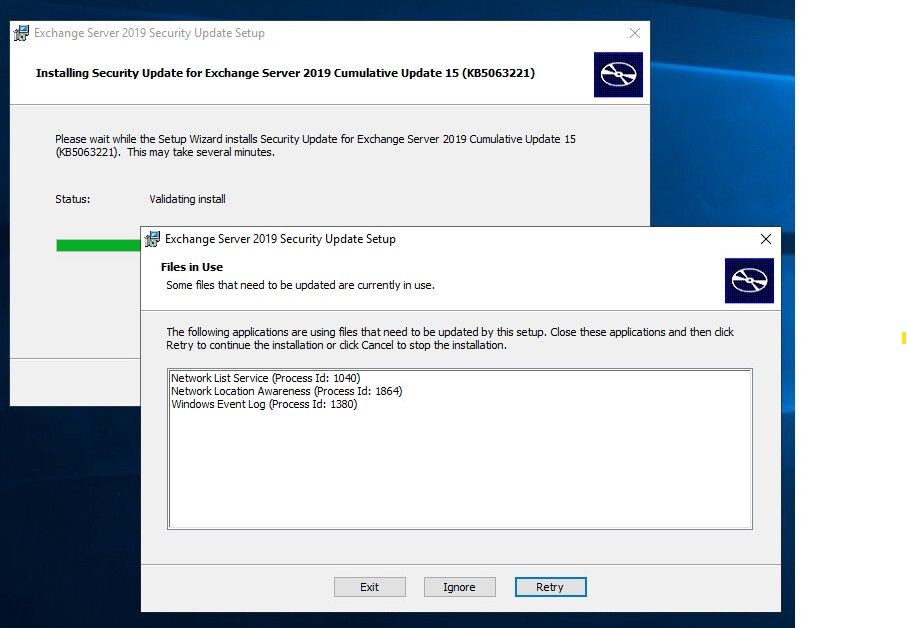Click the 'Status:' label in background window
Viewport: 907px width, 628px height.
click(x=72, y=199)
